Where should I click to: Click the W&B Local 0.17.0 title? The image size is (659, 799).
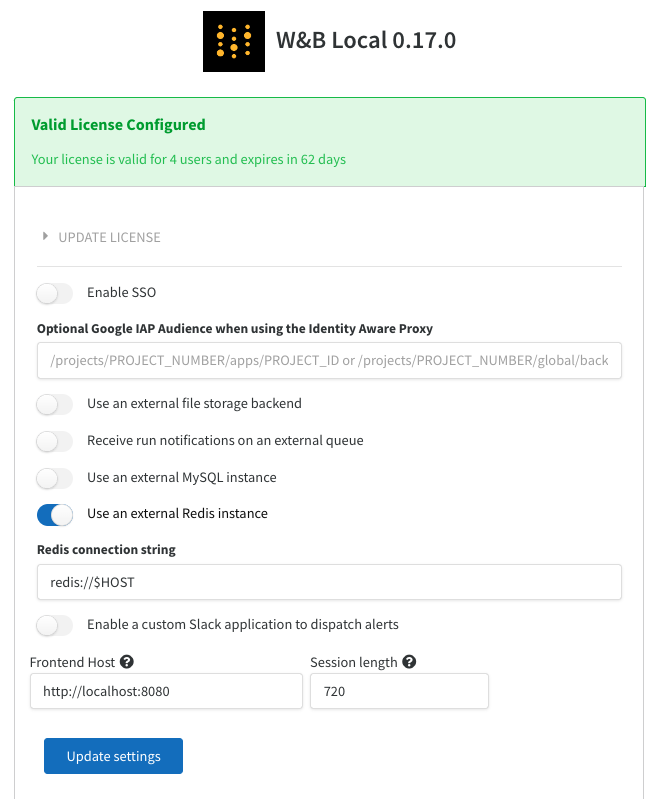click(x=366, y=40)
